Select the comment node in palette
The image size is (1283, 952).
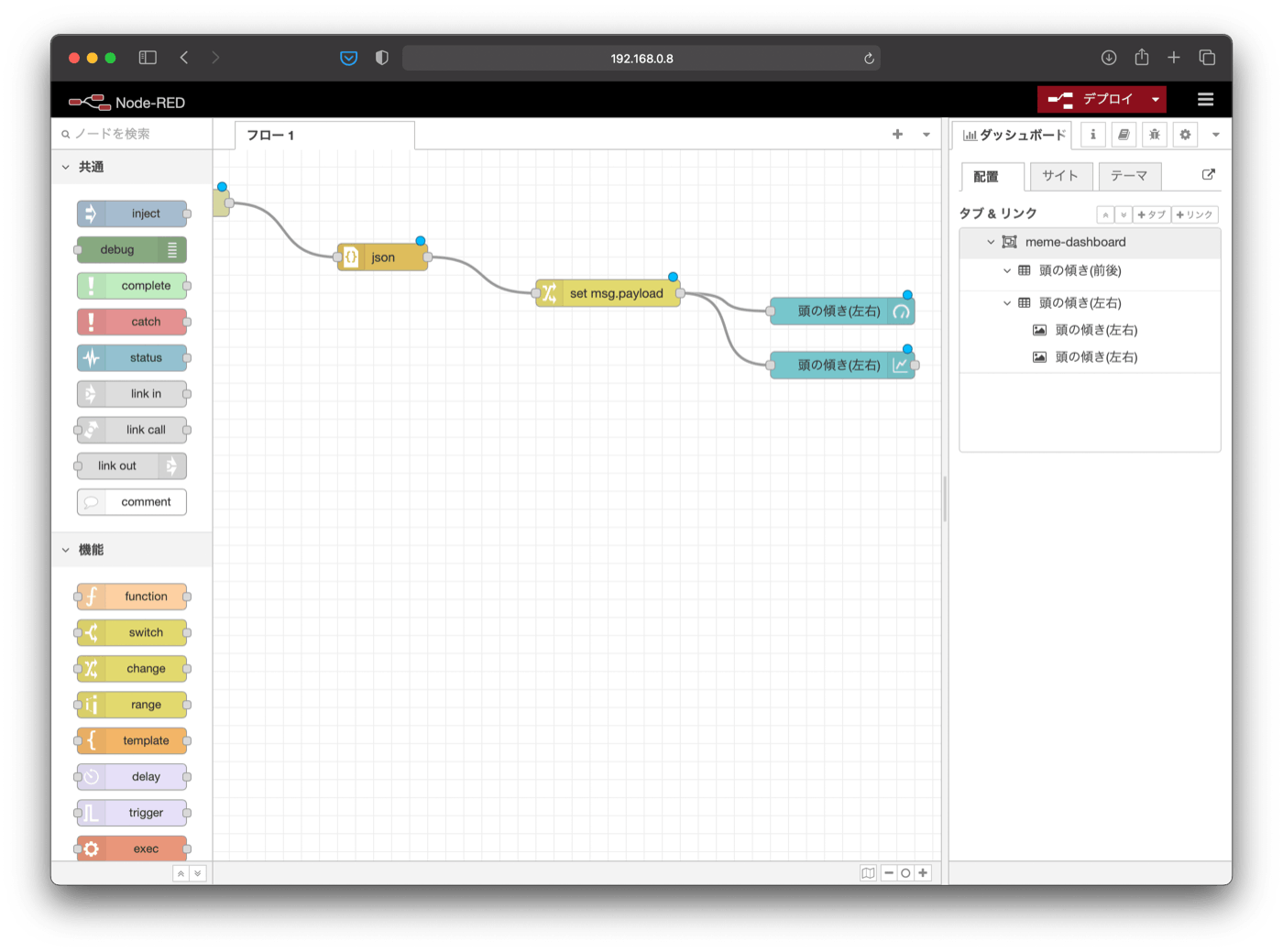[132, 502]
